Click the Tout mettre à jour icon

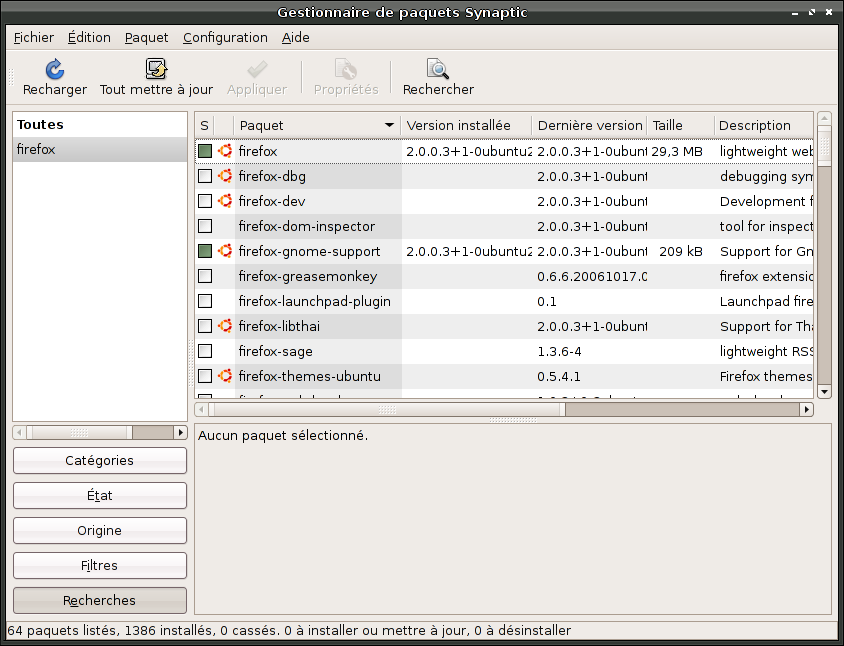tap(156, 69)
